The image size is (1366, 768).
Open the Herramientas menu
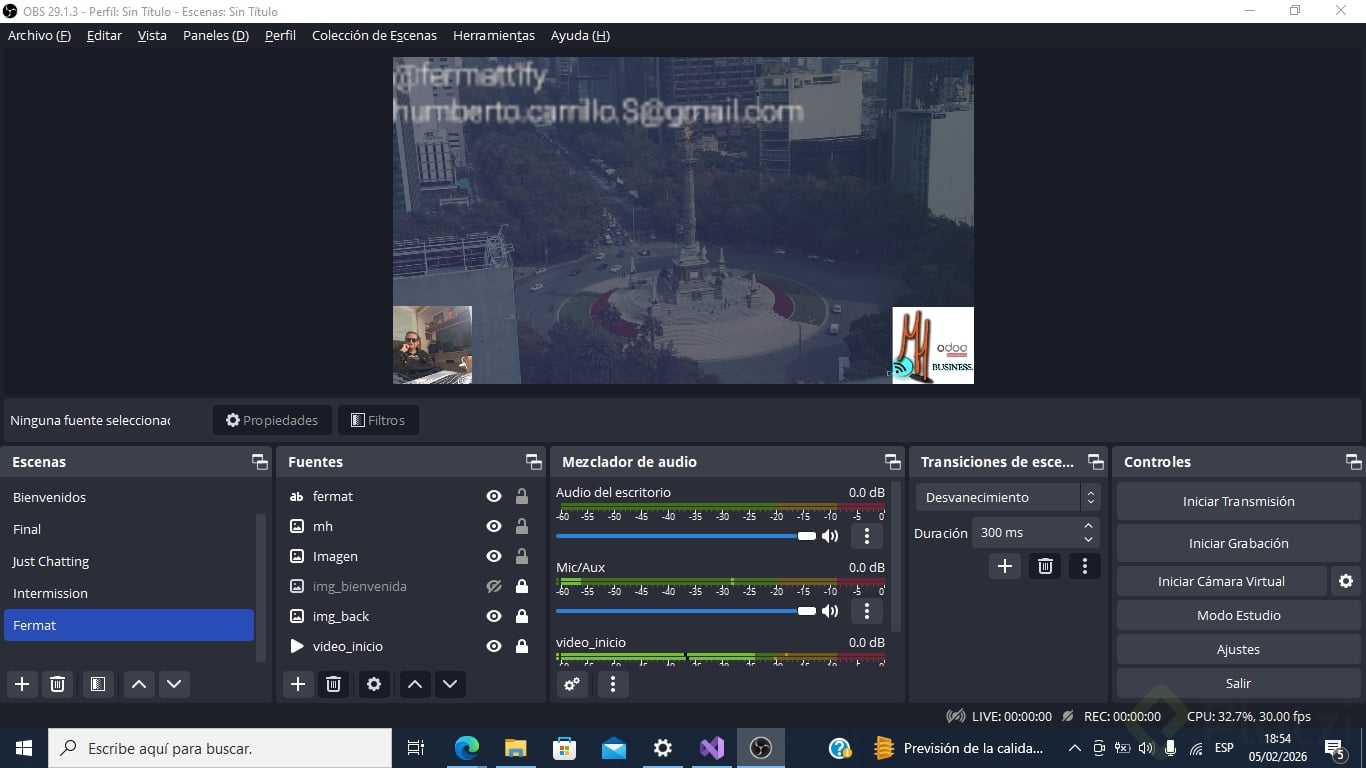pyautogui.click(x=494, y=35)
